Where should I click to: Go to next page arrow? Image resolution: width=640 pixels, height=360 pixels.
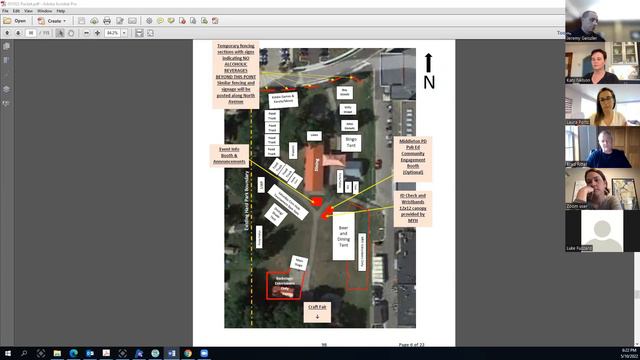point(18,33)
